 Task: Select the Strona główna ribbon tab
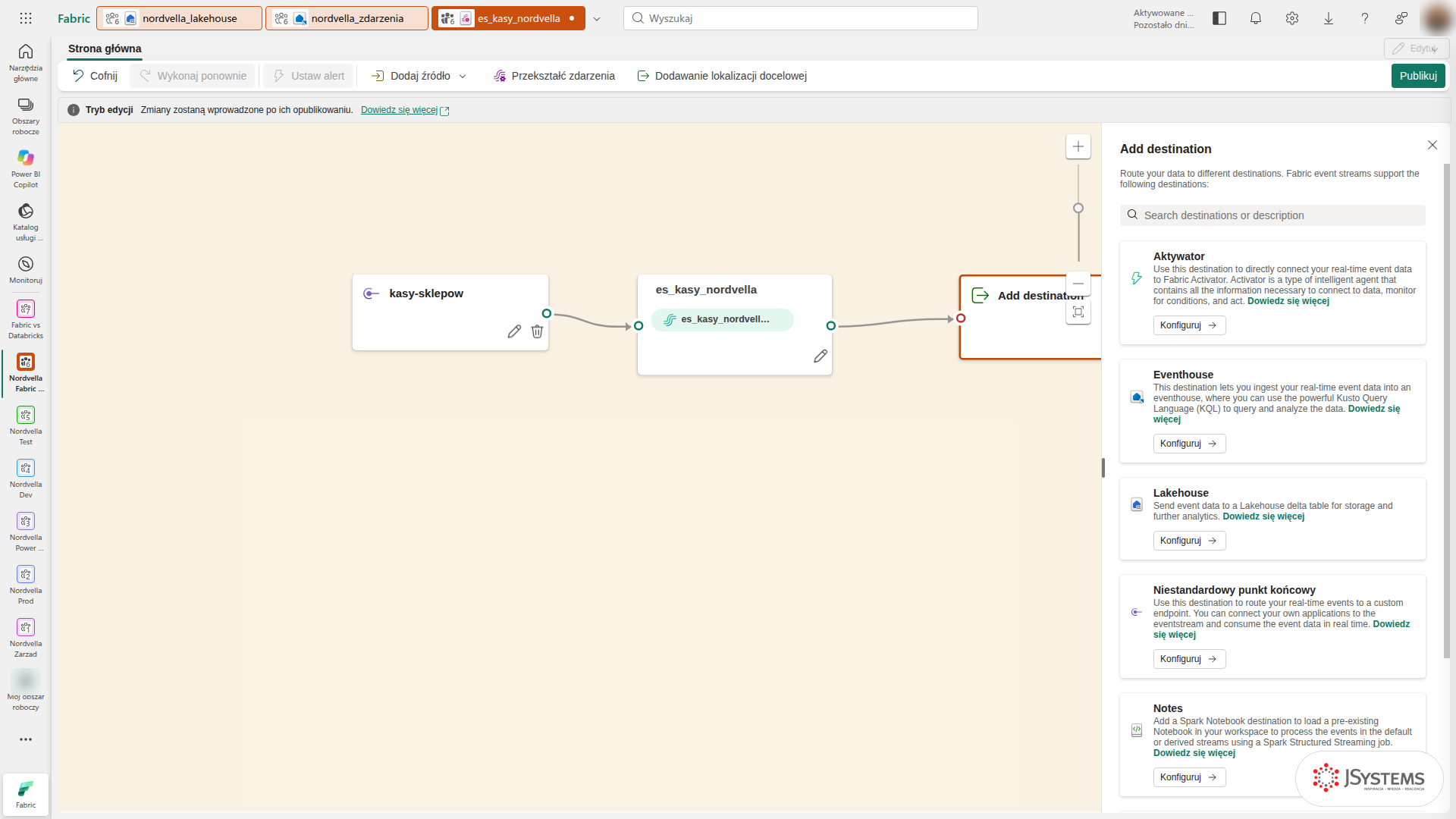tap(105, 49)
